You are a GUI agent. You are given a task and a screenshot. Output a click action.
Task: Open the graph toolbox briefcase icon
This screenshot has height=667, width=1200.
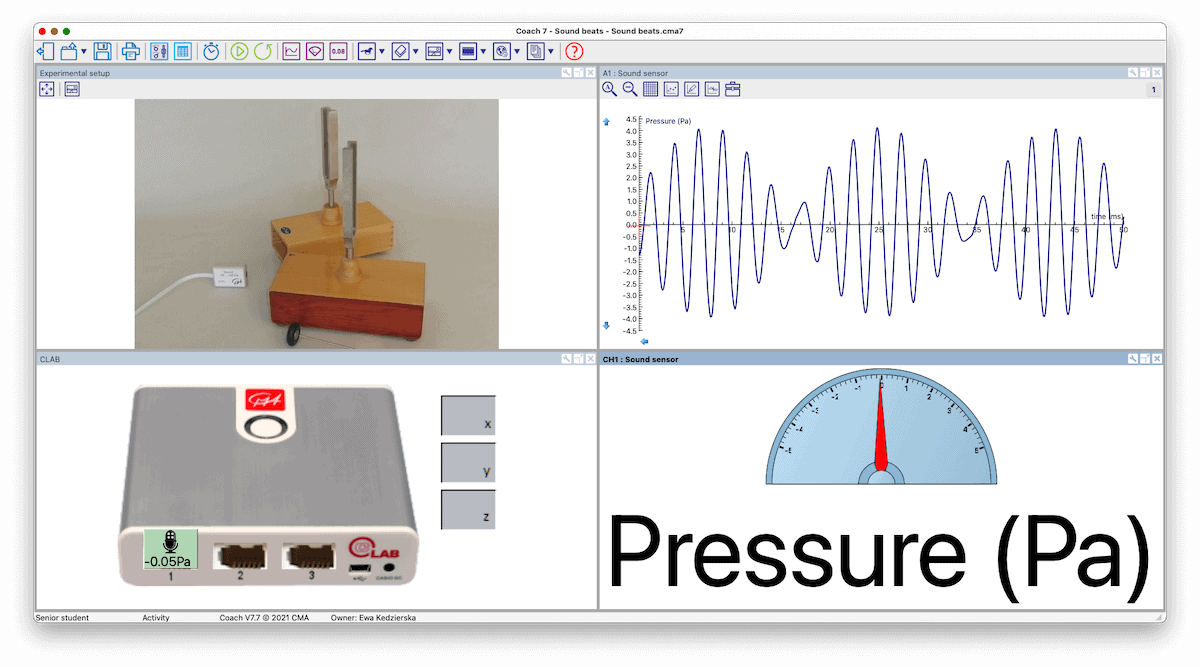point(733,89)
